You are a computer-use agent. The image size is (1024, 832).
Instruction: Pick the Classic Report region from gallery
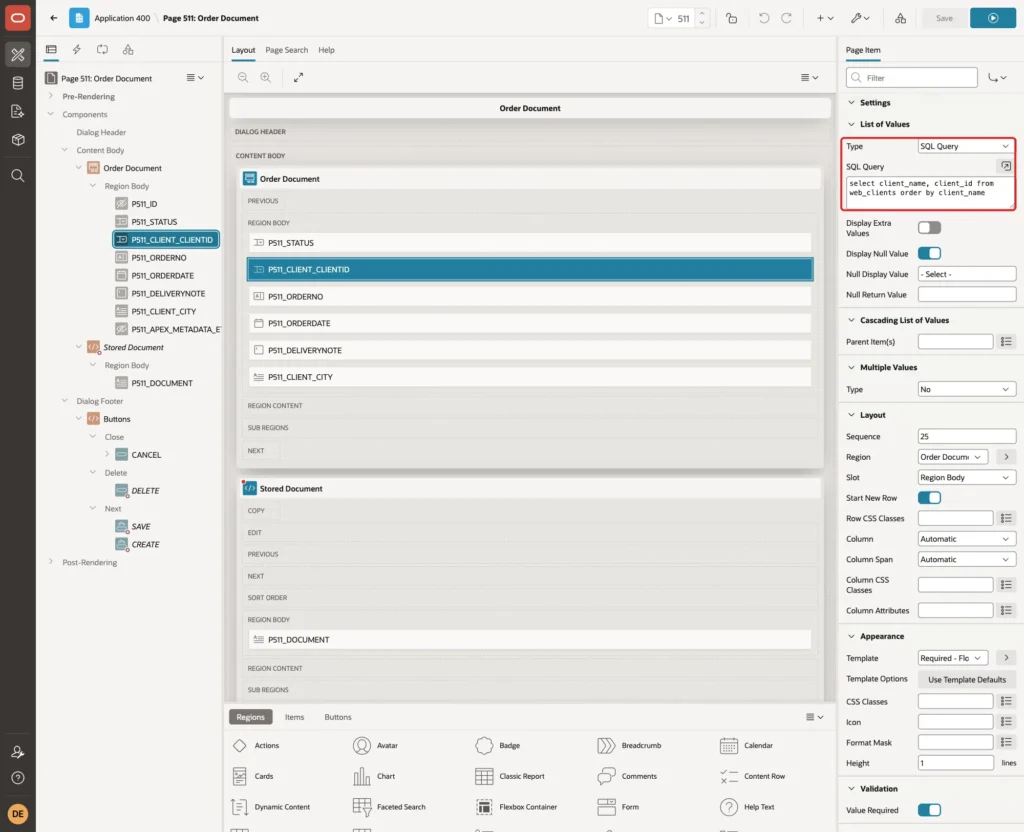510,776
